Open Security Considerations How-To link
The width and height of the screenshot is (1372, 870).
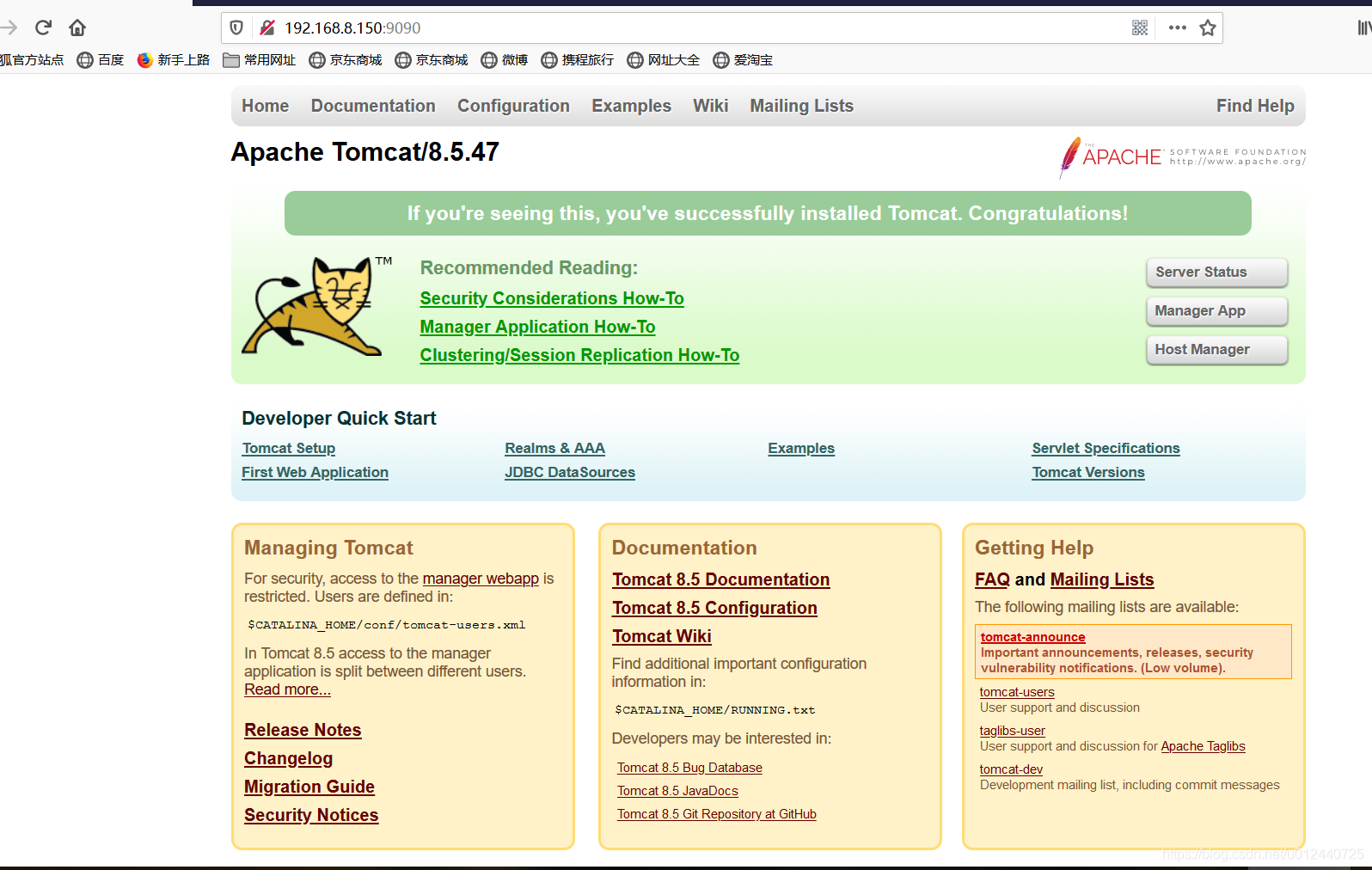tap(552, 298)
